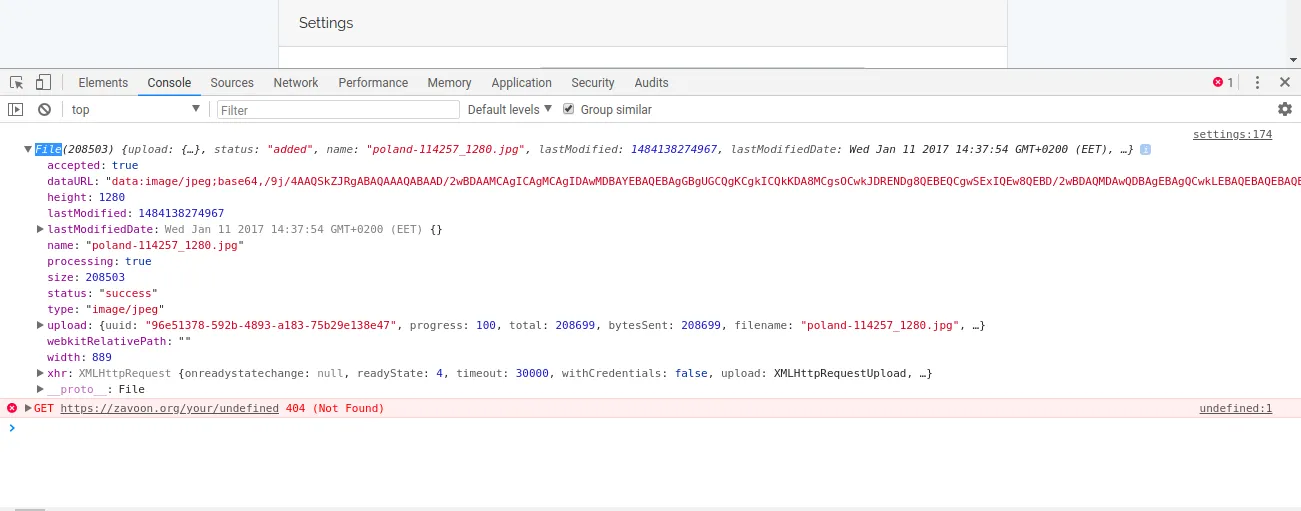
Task: Select the 'height: 1280' property row
Action: pyautogui.click(x=86, y=197)
